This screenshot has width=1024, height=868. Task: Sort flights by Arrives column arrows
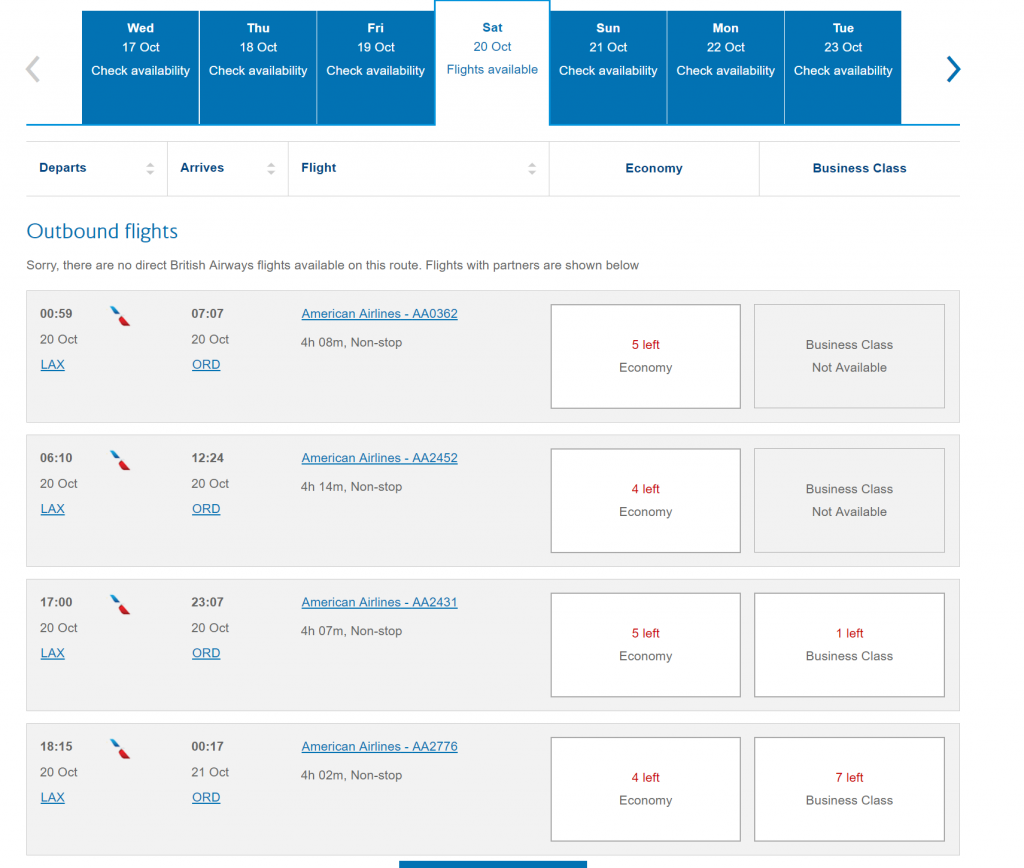pyautogui.click(x=271, y=169)
